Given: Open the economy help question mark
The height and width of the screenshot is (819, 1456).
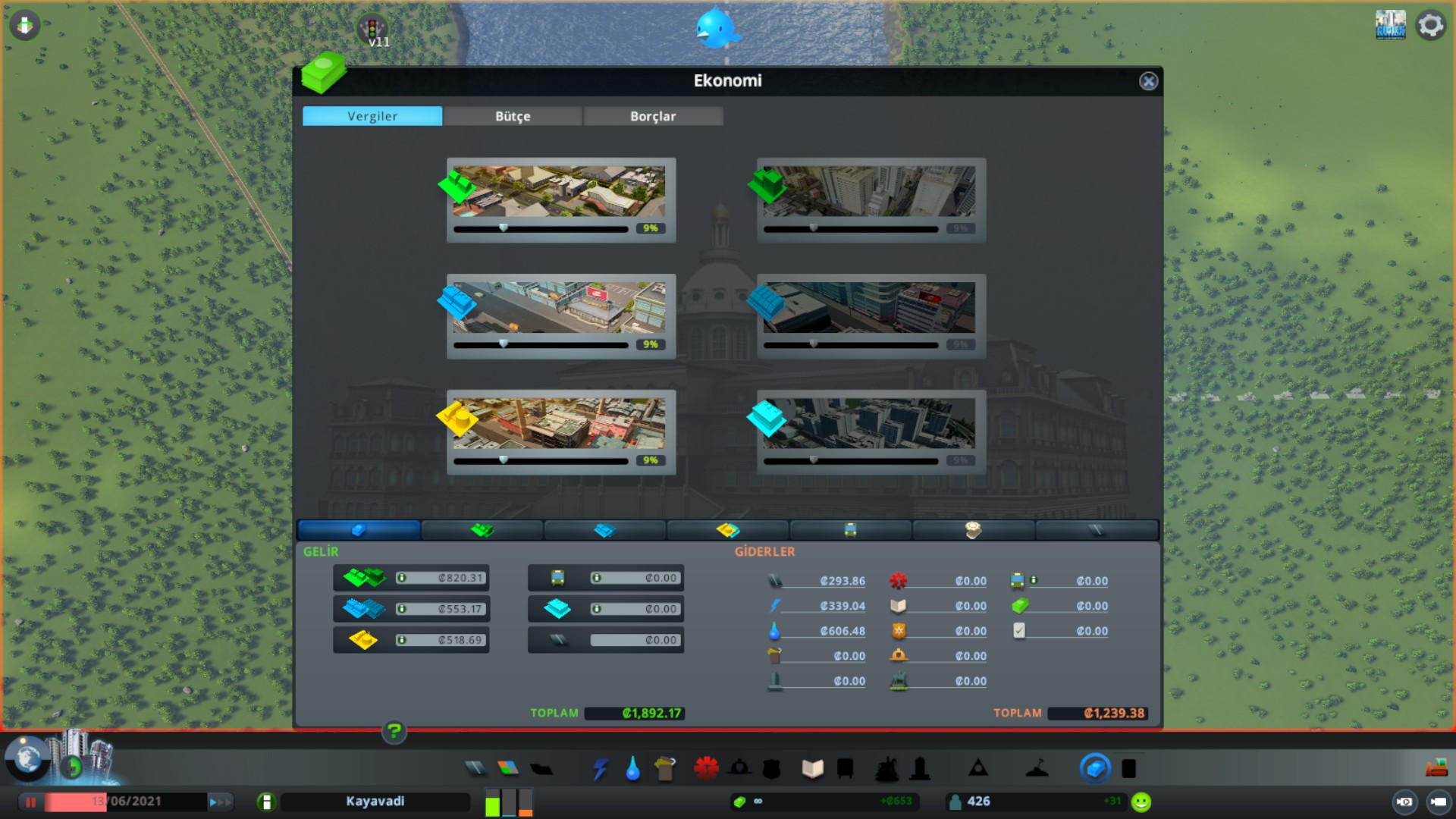Looking at the screenshot, I should [x=394, y=732].
